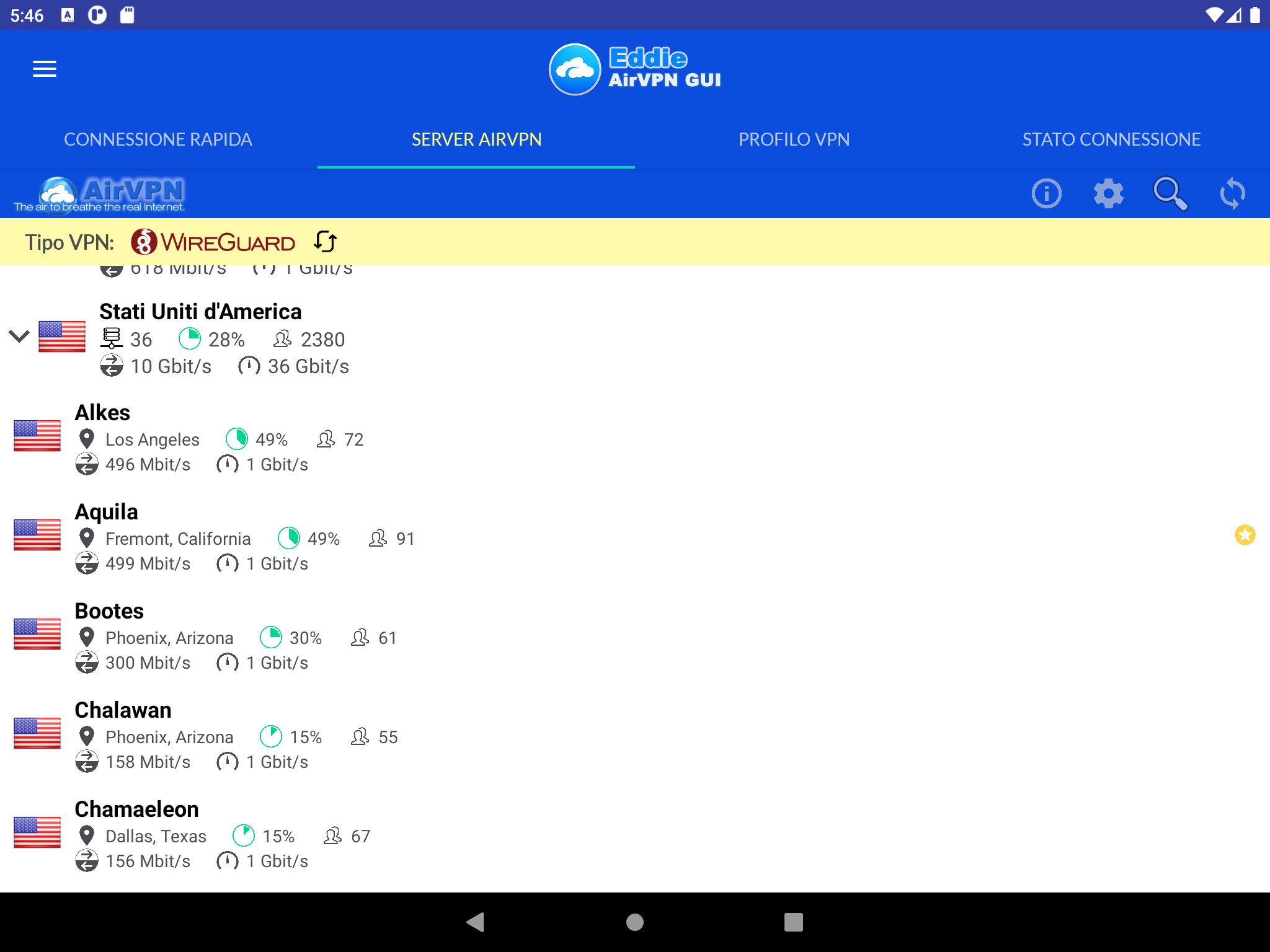1270x952 pixels.
Task: Tap the Bootes server flag
Action: (37, 634)
